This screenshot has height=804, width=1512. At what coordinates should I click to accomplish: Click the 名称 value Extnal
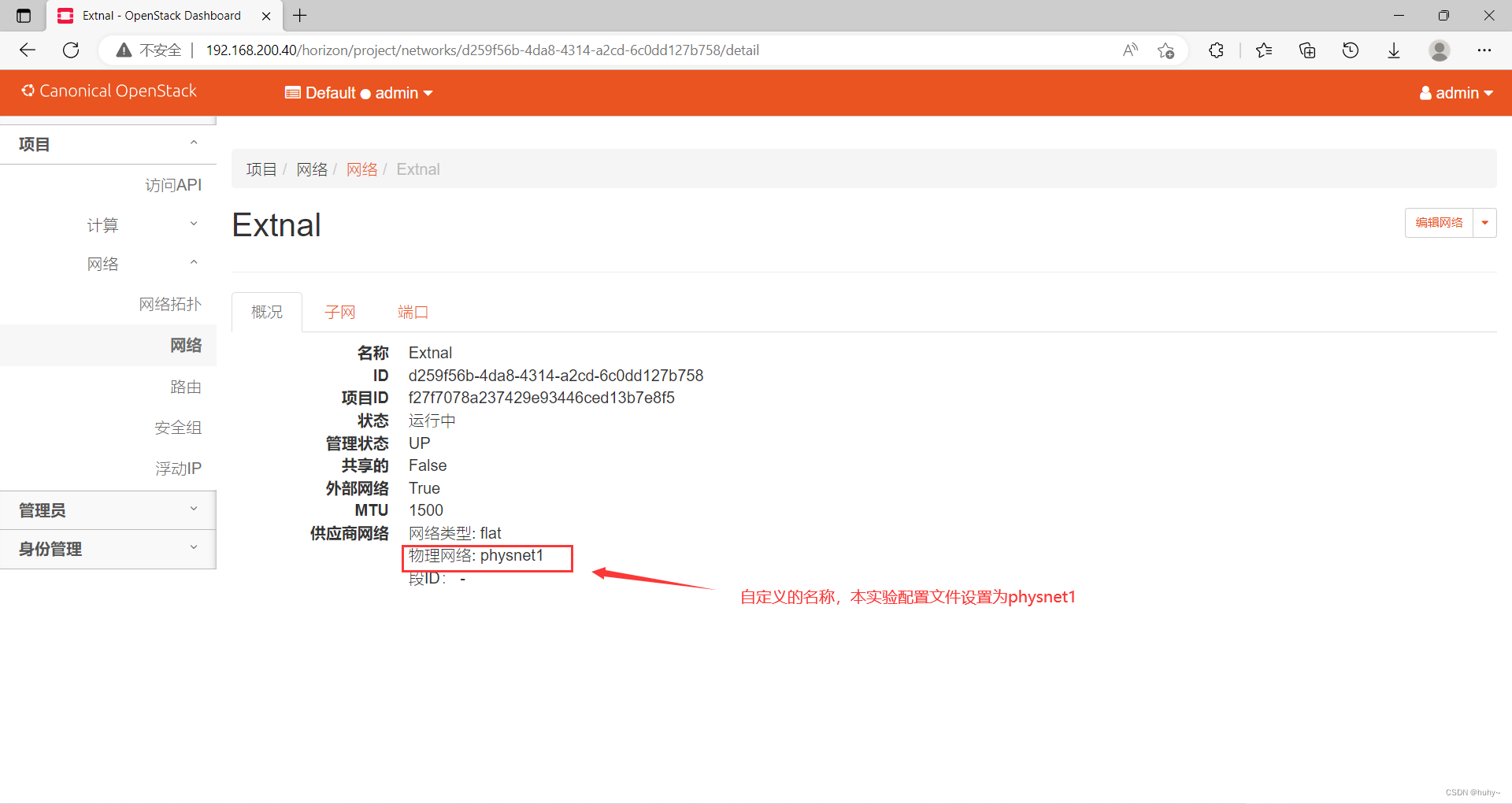click(431, 353)
